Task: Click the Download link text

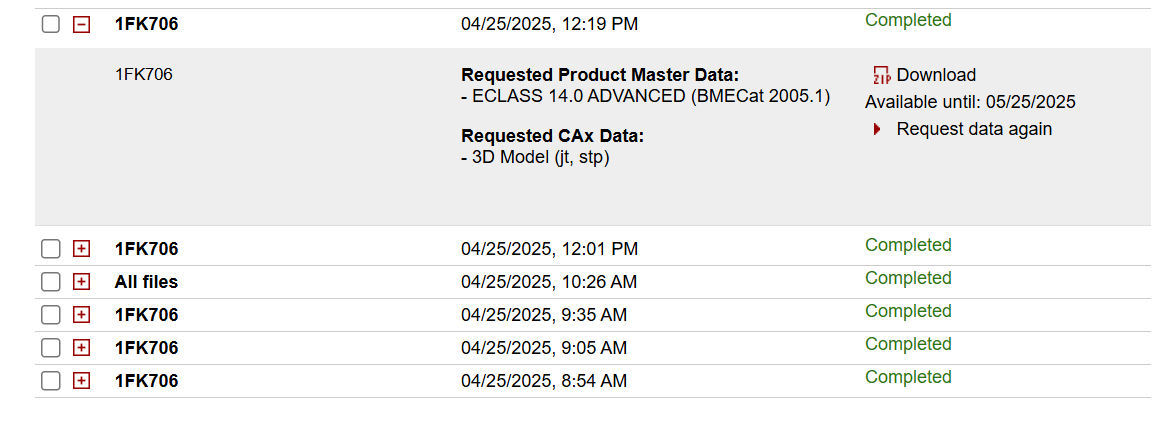Action: [x=936, y=75]
